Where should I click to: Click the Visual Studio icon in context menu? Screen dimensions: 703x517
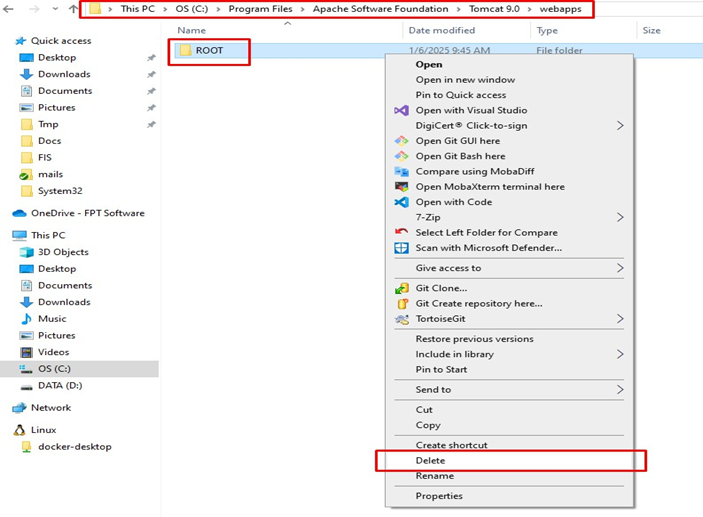[x=401, y=110]
